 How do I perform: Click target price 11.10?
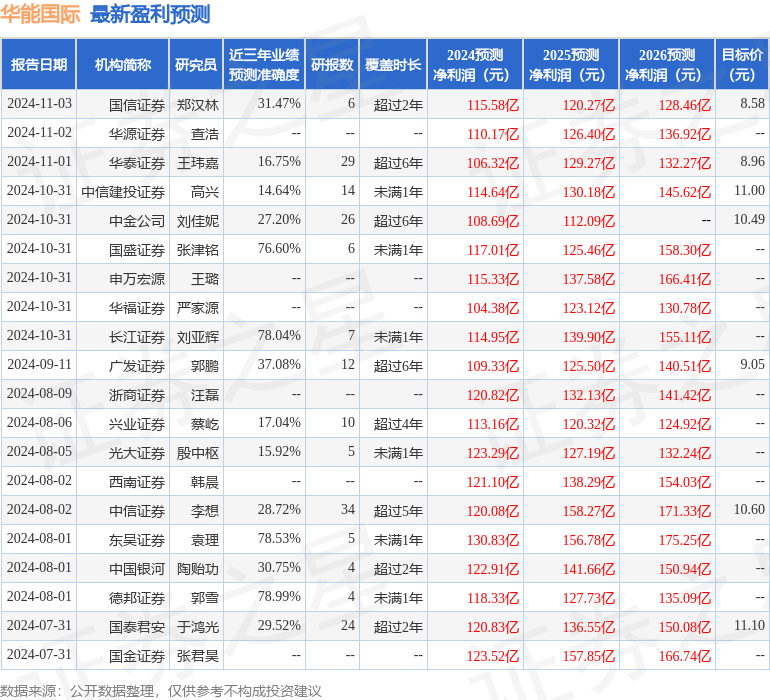tap(749, 625)
